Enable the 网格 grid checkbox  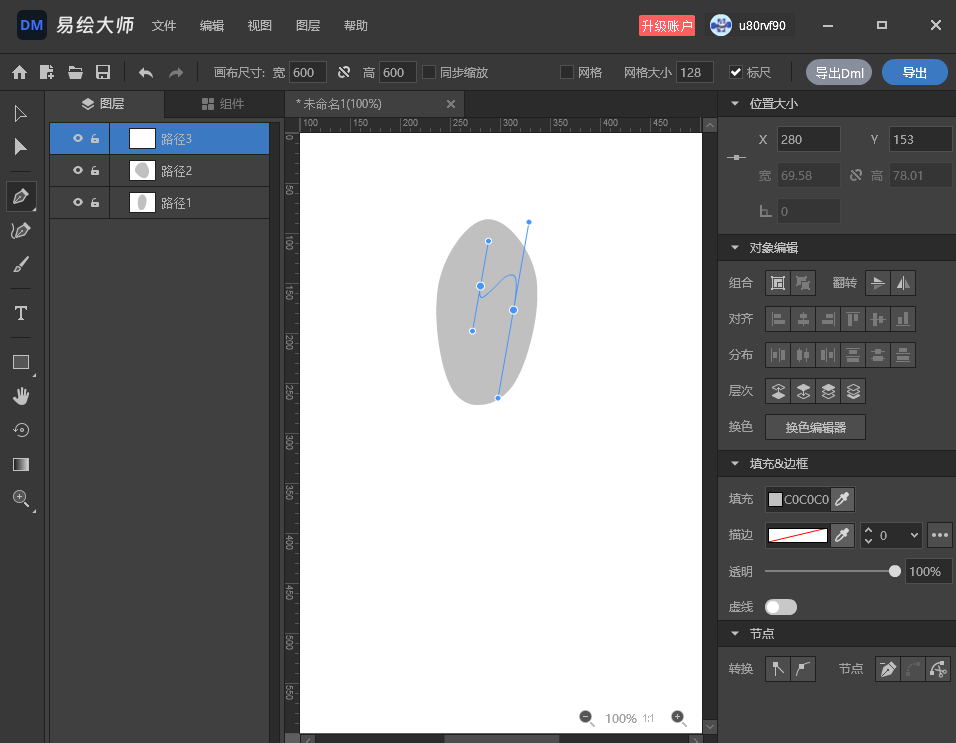(x=567, y=72)
